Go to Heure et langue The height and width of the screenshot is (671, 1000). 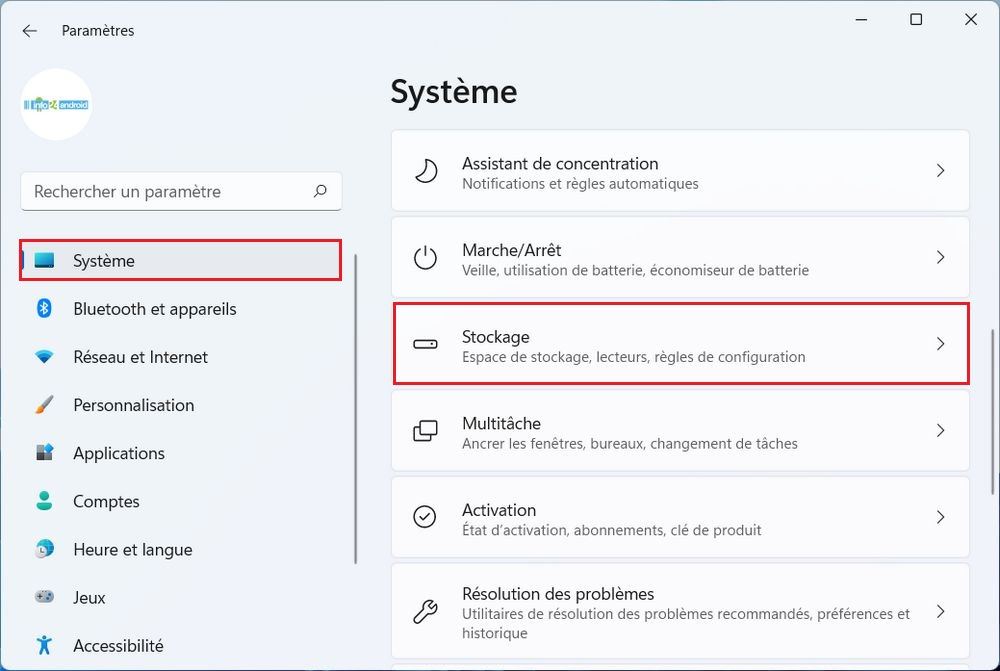132,549
